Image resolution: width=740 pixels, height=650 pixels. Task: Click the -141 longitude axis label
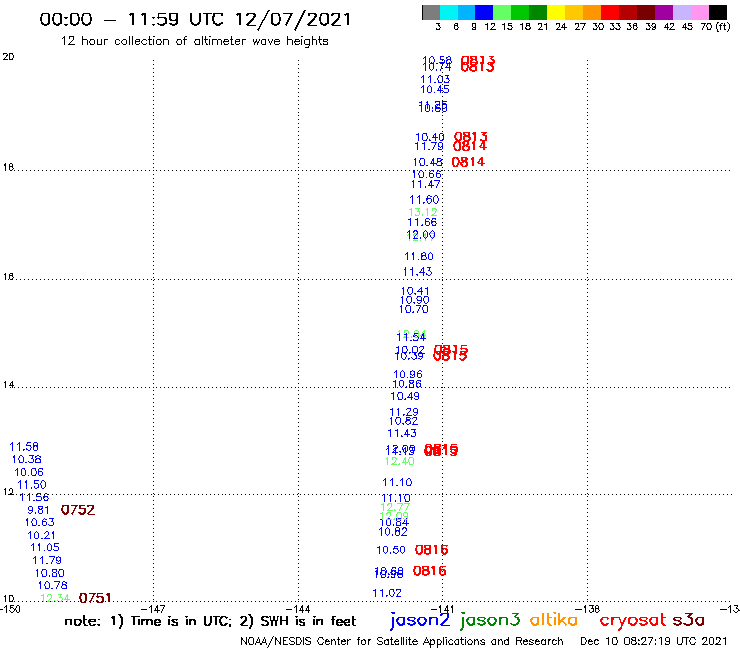pos(442,609)
